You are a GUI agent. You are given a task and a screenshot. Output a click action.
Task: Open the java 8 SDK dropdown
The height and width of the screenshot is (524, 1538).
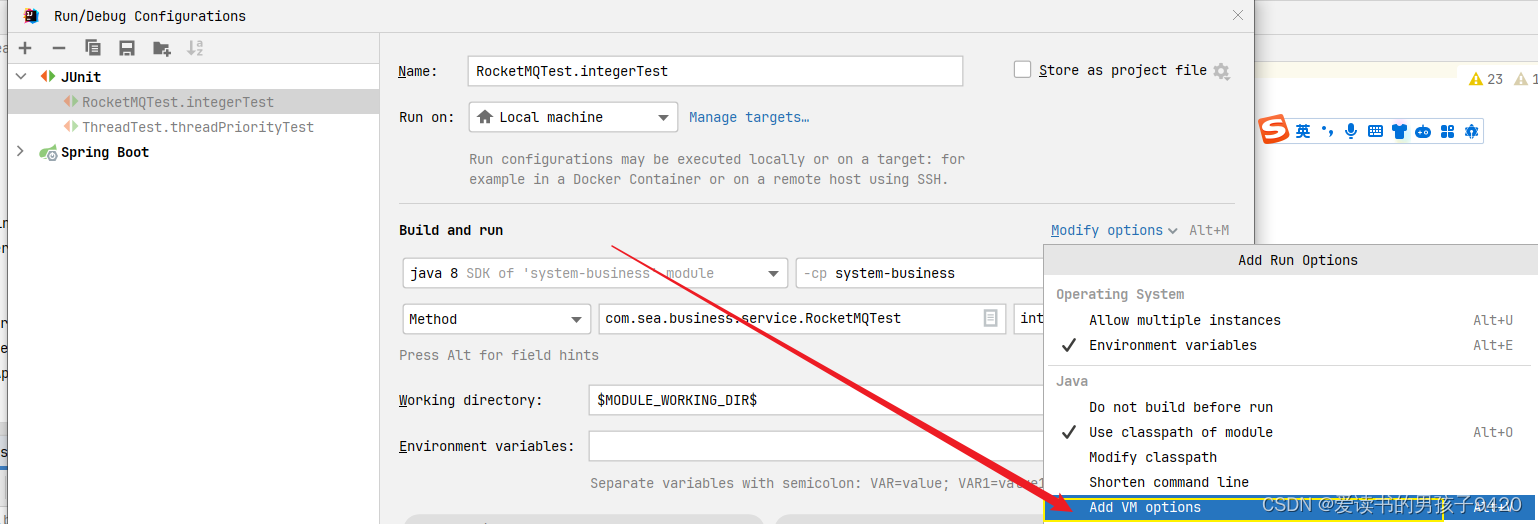pos(594,273)
